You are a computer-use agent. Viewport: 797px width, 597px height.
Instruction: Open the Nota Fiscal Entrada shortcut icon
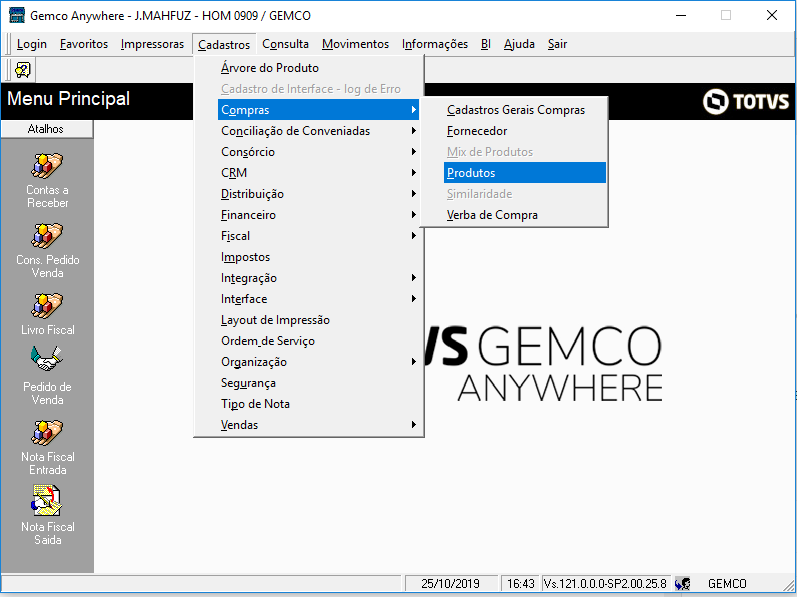click(x=47, y=433)
